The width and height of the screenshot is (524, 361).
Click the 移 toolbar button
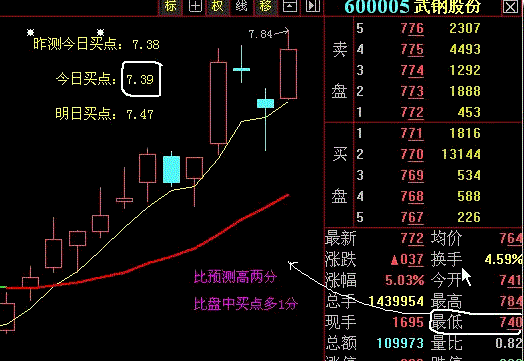tap(266, 6)
